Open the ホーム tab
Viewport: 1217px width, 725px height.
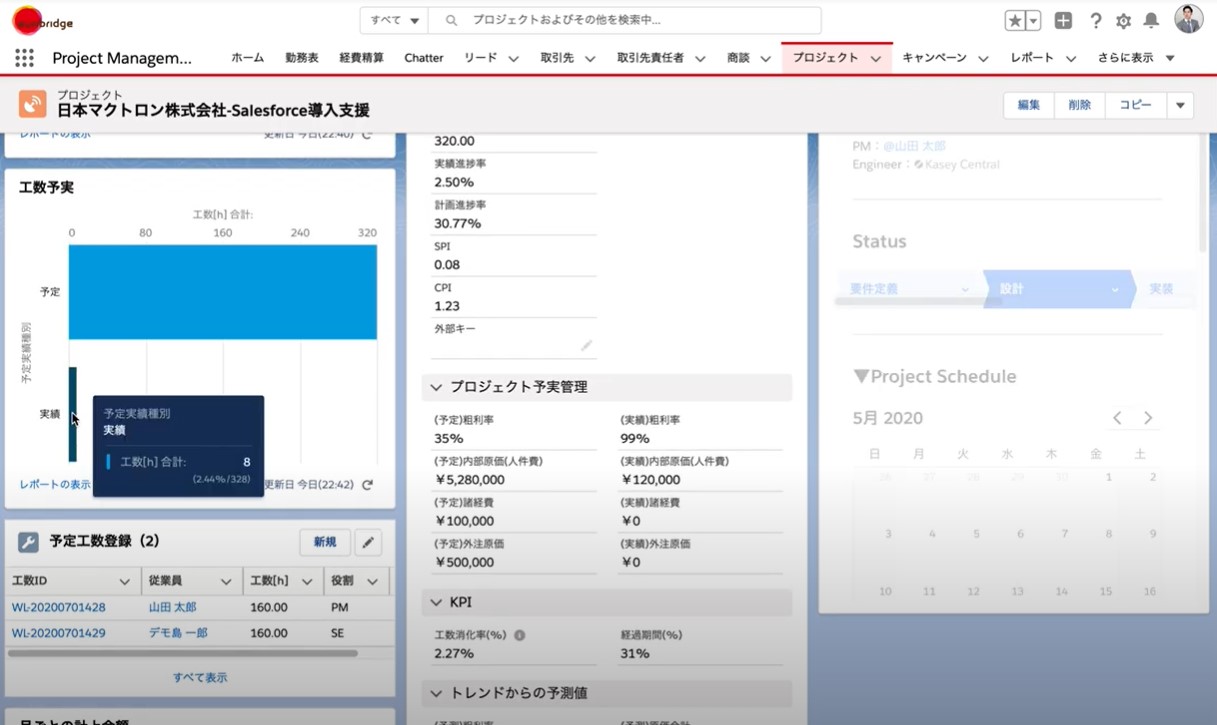point(247,58)
